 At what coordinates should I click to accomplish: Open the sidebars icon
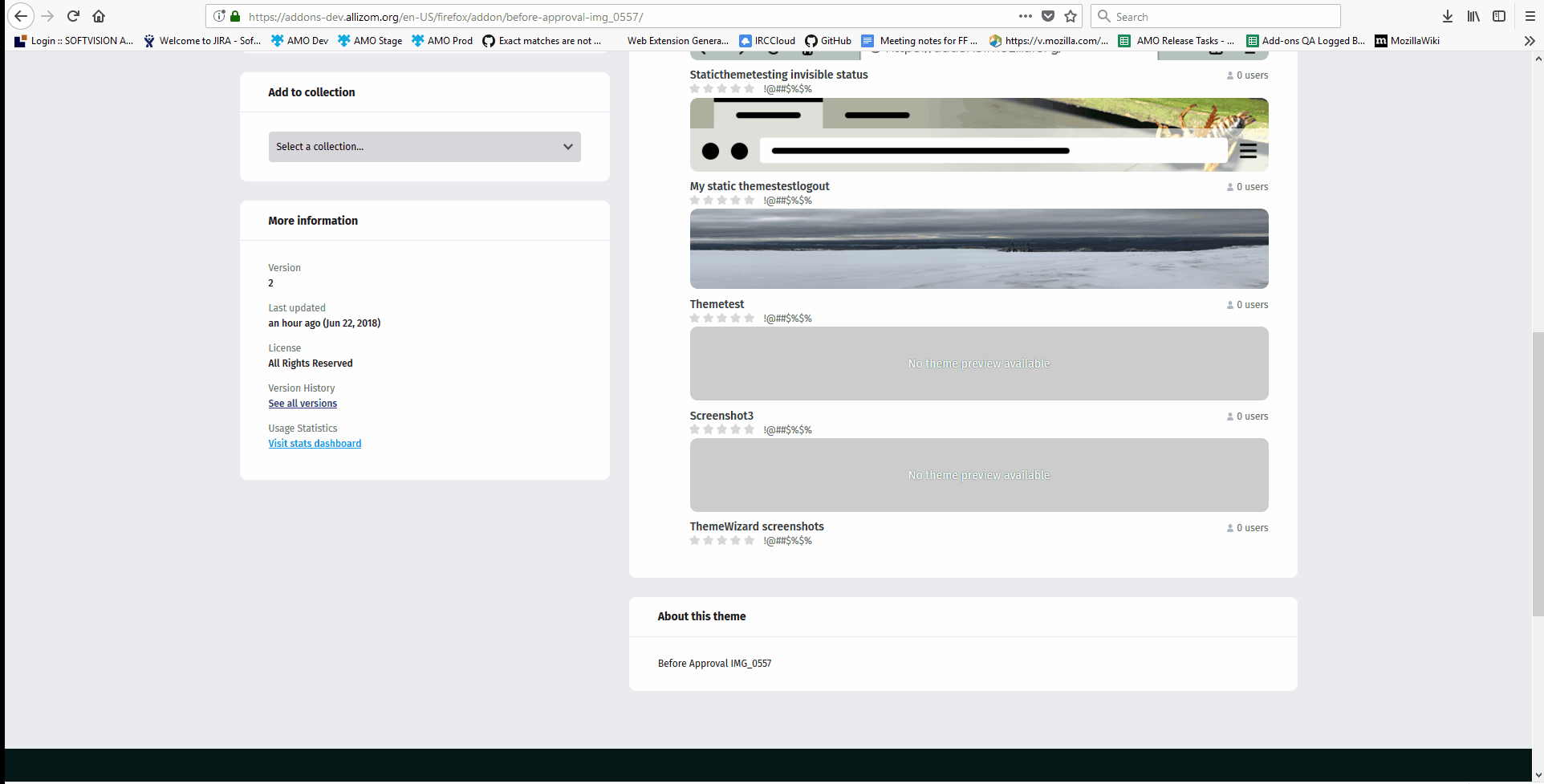1499,16
